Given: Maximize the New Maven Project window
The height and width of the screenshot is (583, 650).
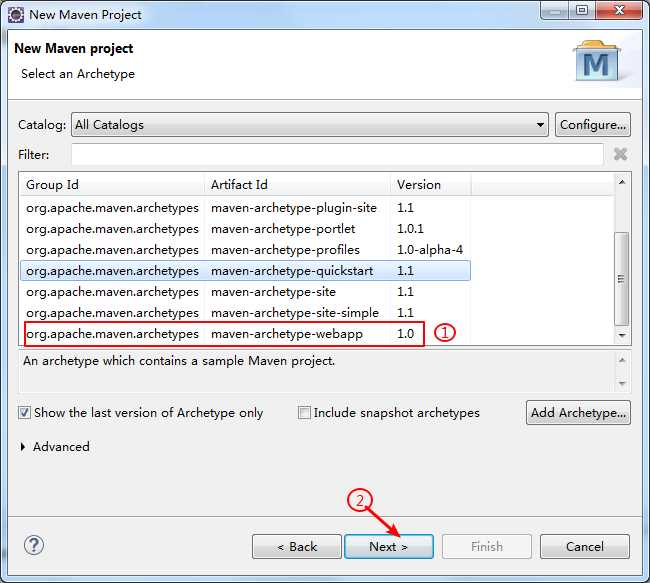Looking at the screenshot, I should click(x=582, y=10).
